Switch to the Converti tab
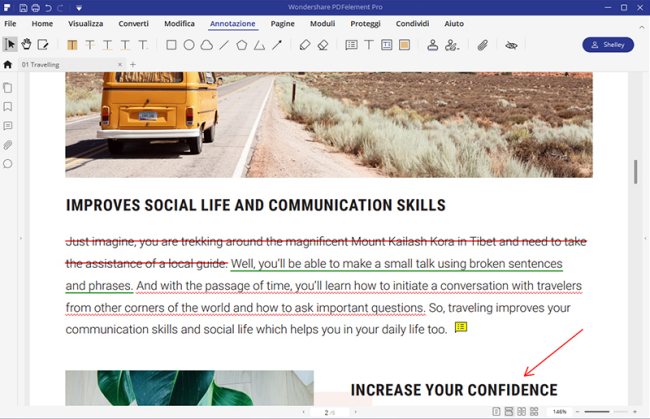 [x=133, y=22]
